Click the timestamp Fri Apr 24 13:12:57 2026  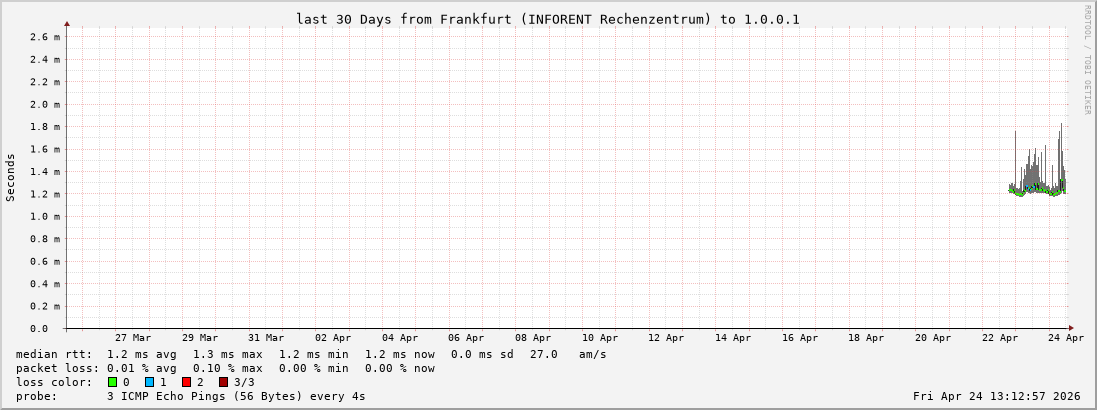pyautogui.click(x=996, y=396)
